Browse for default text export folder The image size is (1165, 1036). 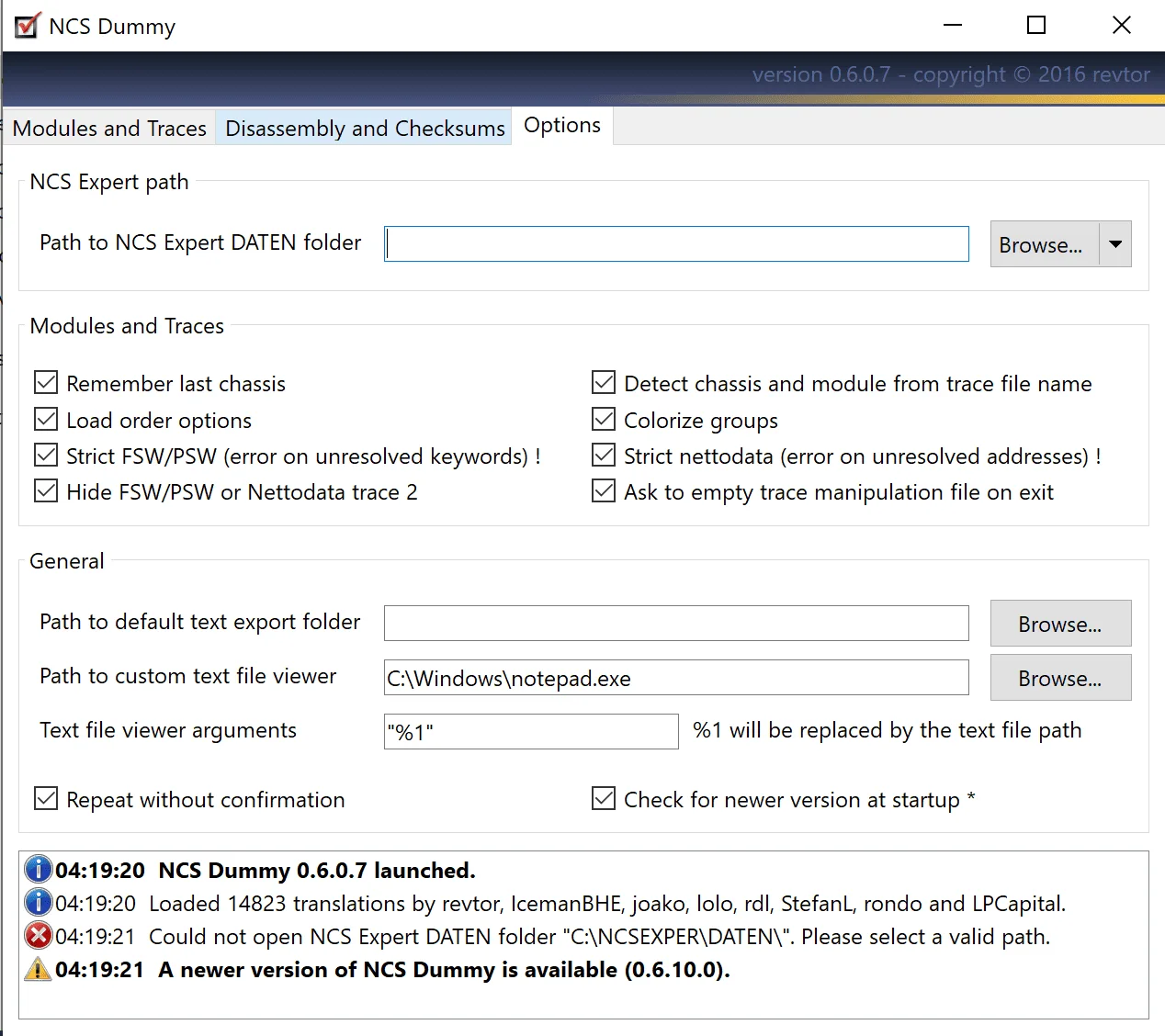pos(1060,624)
